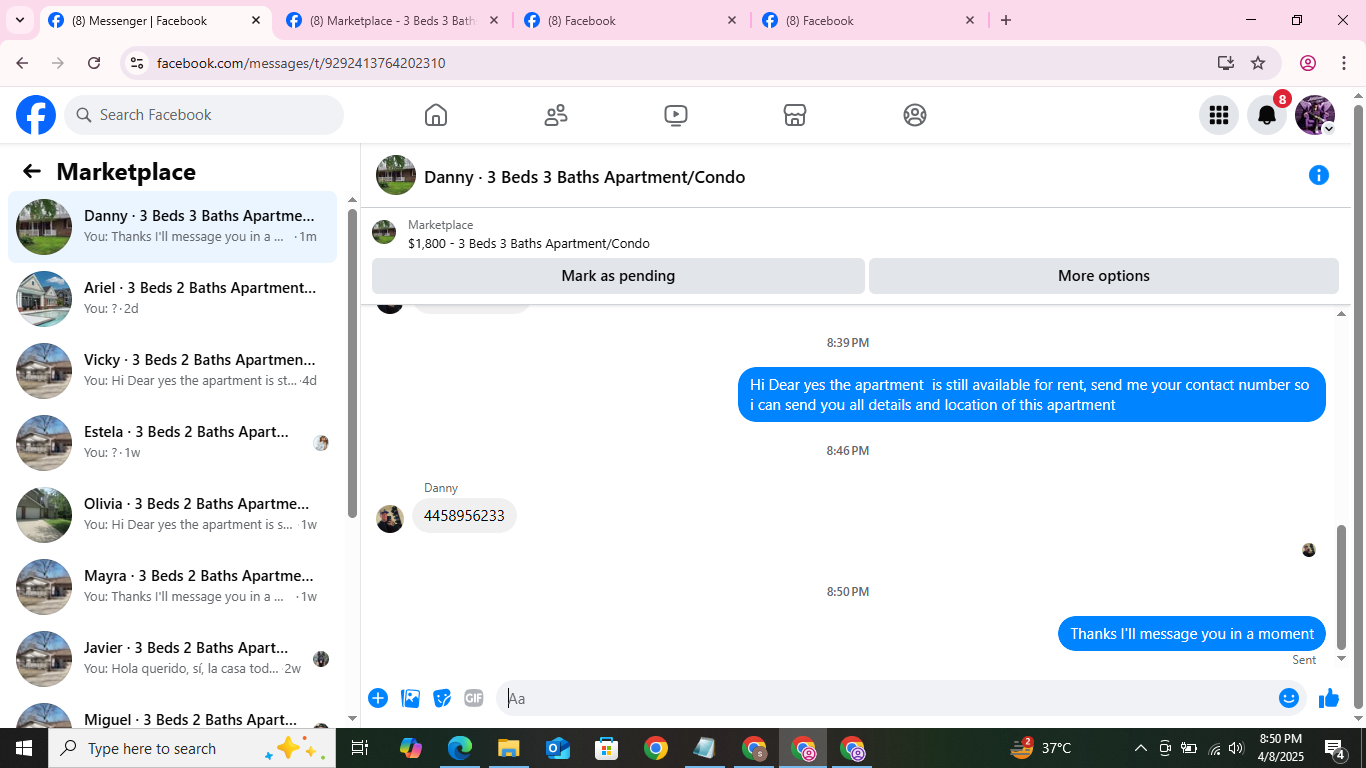Open conversation information icon
The image size is (1366, 768).
tap(1319, 176)
